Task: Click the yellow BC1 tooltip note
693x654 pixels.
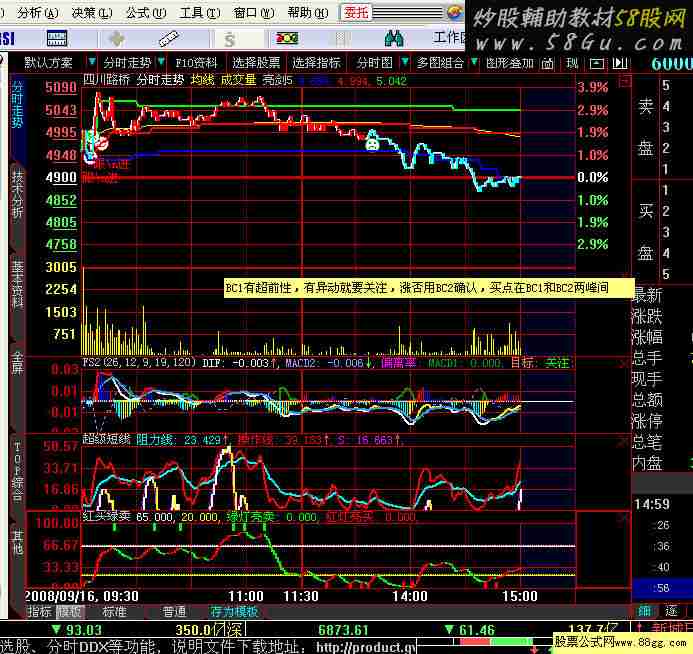Action: tap(429, 288)
